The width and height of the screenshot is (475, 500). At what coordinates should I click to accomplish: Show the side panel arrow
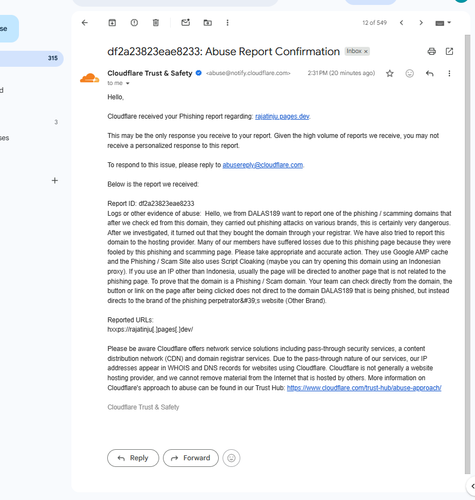click(x=472, y=486)
